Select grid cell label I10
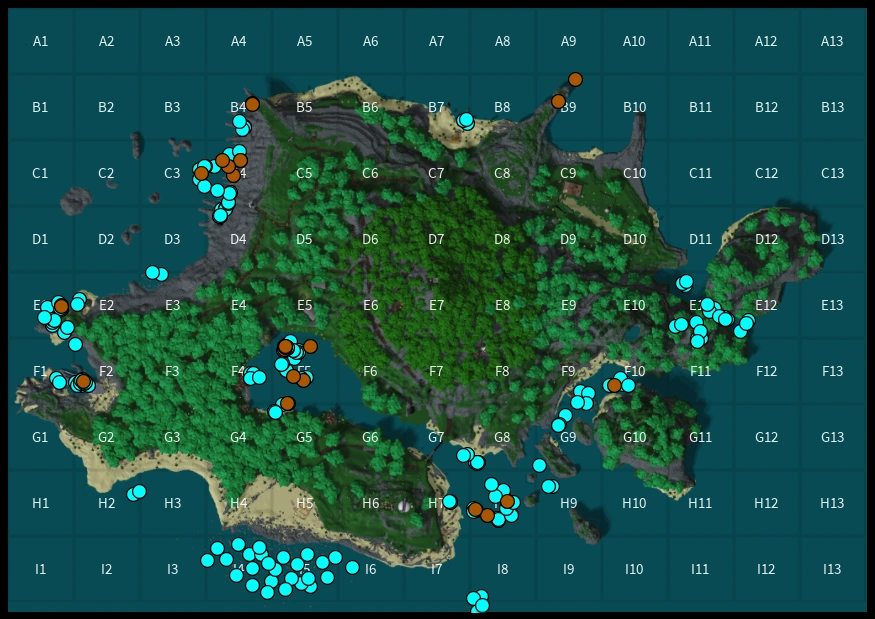 click(x=634, y=569)
